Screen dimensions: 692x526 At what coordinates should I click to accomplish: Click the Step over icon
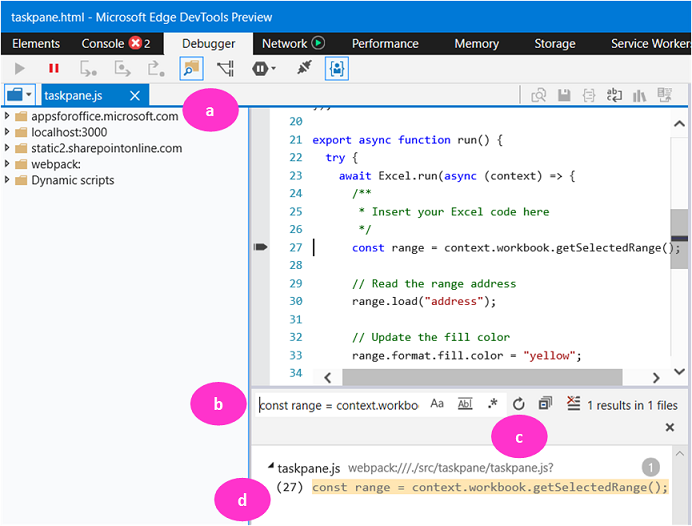click(122, 68)
